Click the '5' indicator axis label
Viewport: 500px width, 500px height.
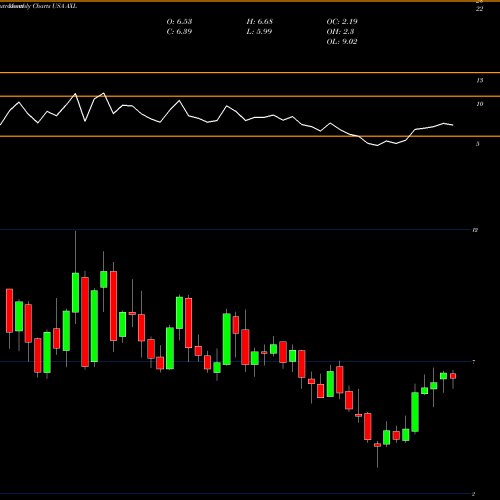coord(478,144)
